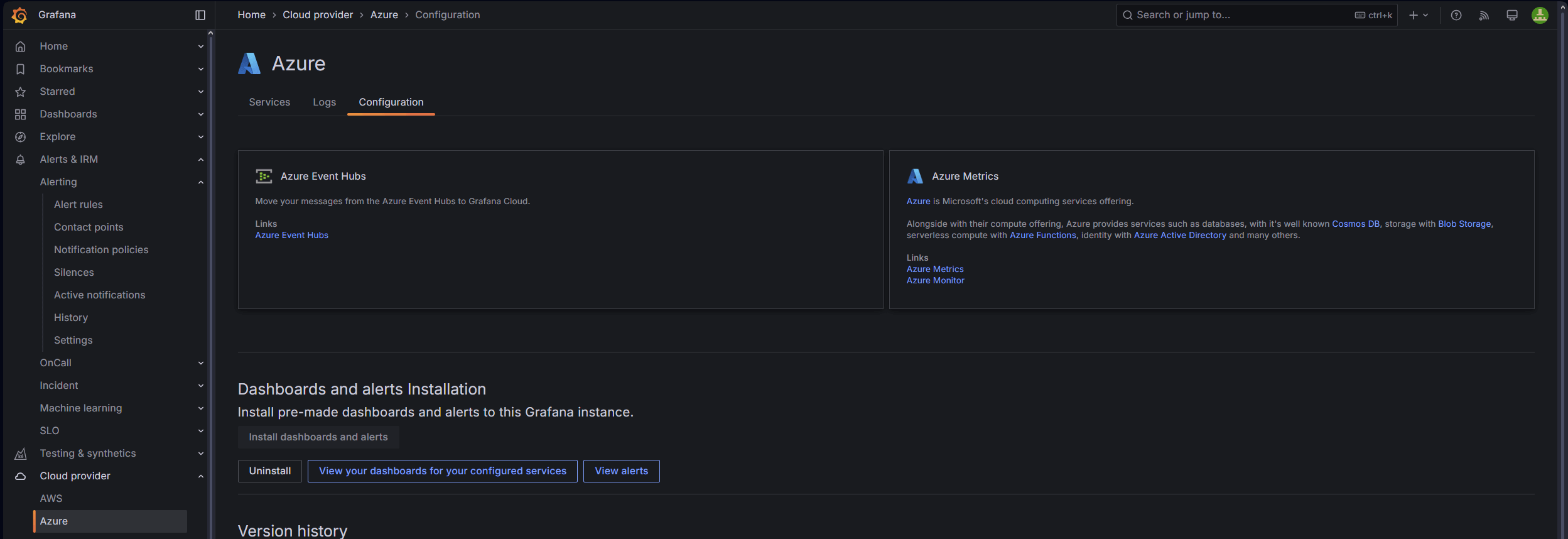
Task: Click the Grafana logo icon
Action: click(x=19, y=15)
